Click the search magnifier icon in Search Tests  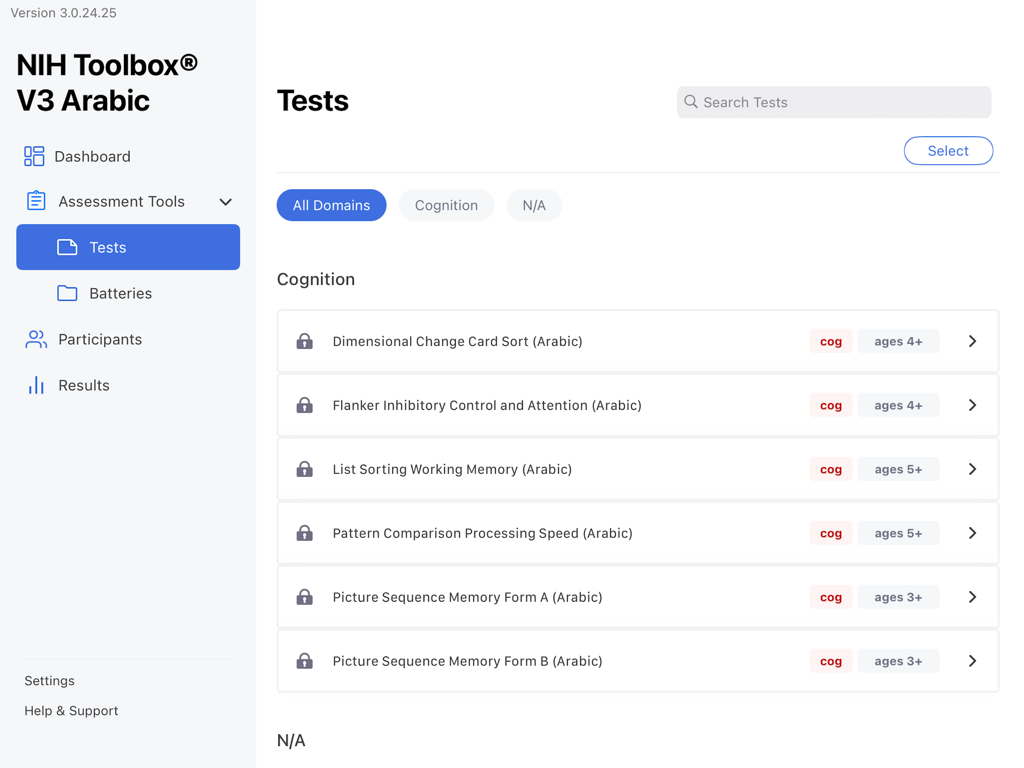click(x=691, y=102)
